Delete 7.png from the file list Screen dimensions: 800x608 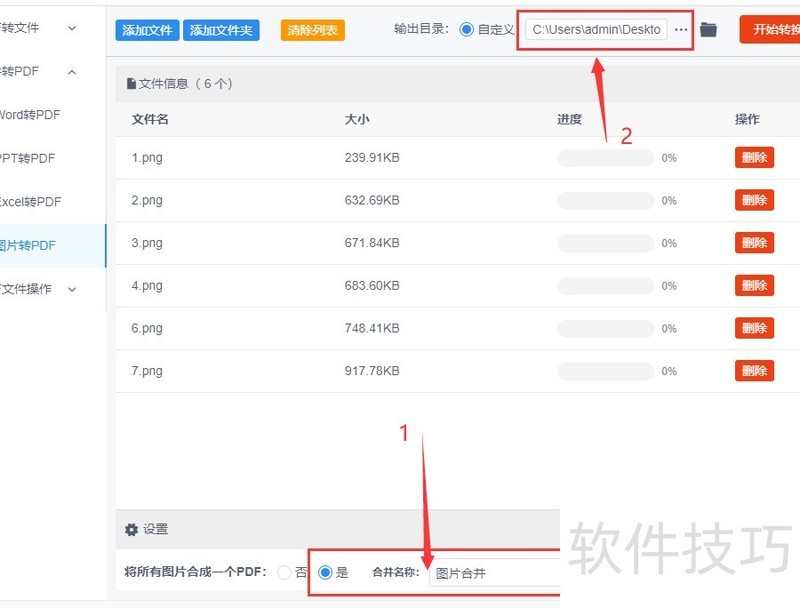click(753, 370)
